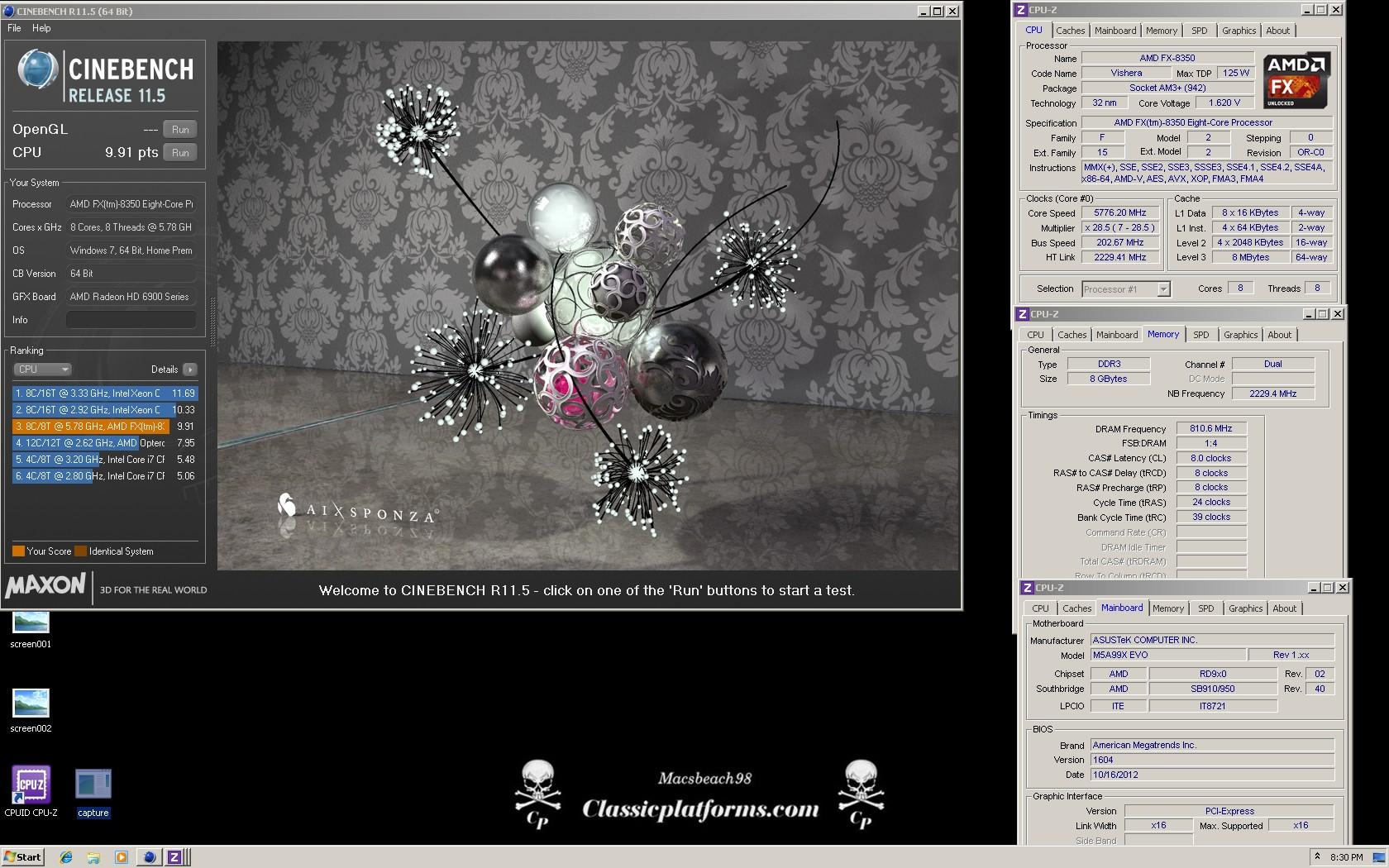This screenshot has width=1389, height=868.
Task: Click the Cinebench globe logo
Action: tap(38, 69)
